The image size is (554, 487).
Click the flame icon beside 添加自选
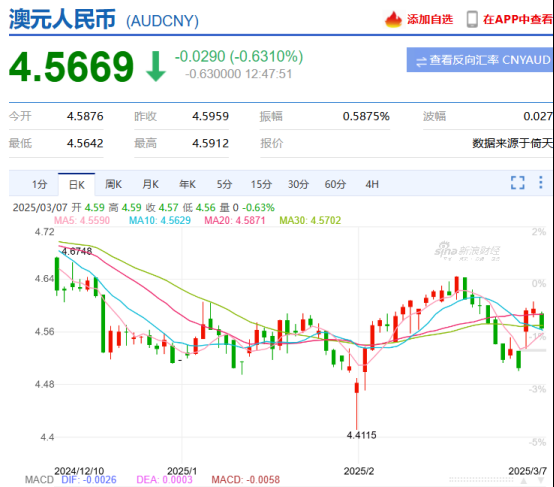click(393, 19)
